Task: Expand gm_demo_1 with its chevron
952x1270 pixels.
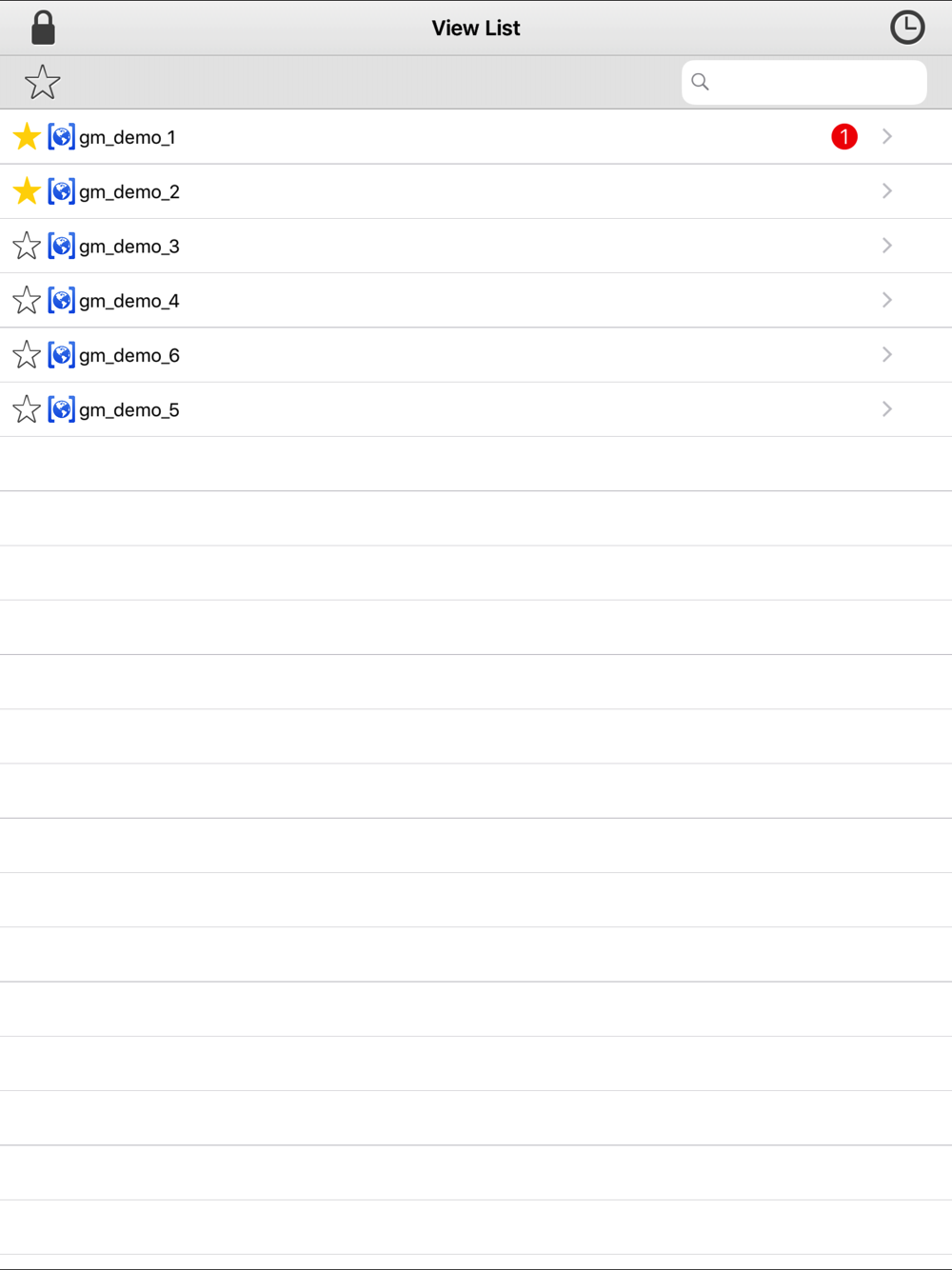Action: (x=887, y=137)
